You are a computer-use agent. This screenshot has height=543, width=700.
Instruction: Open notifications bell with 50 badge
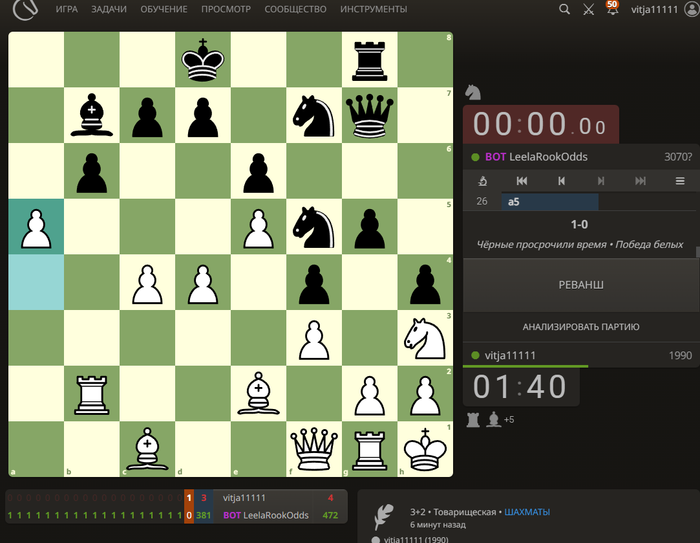tap(612, 8)
